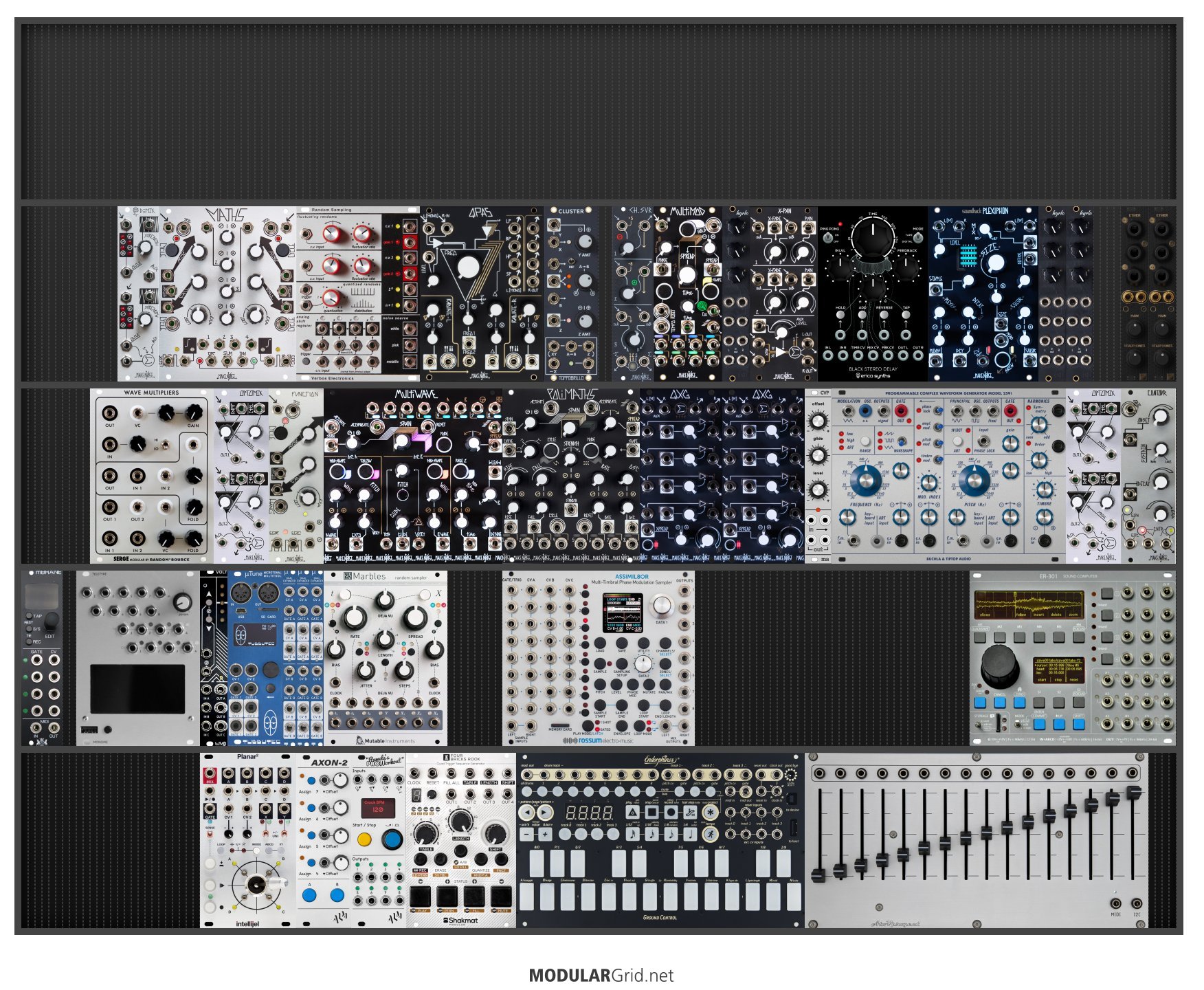1204x990 pixels.
Task: Click the TABLE knob on Four Bricks Rook
Action: [x=426, y=833]
